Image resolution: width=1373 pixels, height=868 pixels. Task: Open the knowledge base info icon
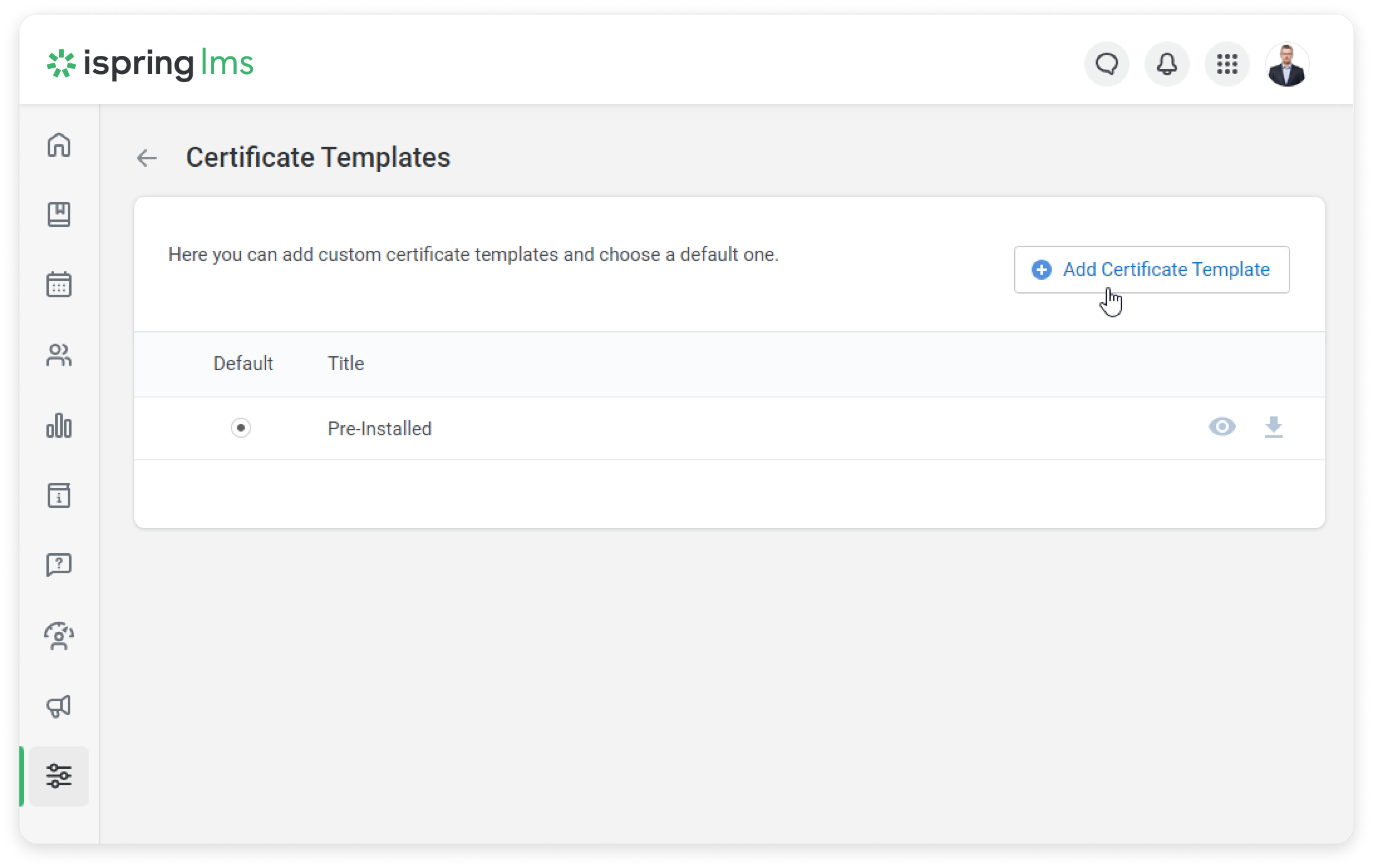[59, 495]
